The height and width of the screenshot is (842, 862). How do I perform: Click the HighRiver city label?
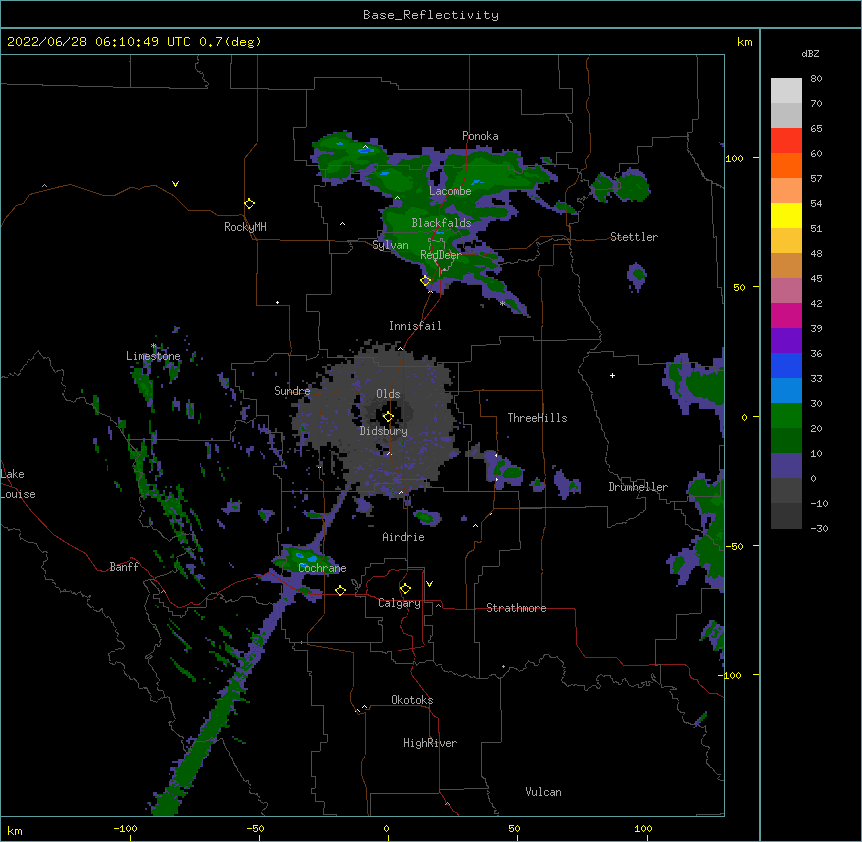coord(430,743)
